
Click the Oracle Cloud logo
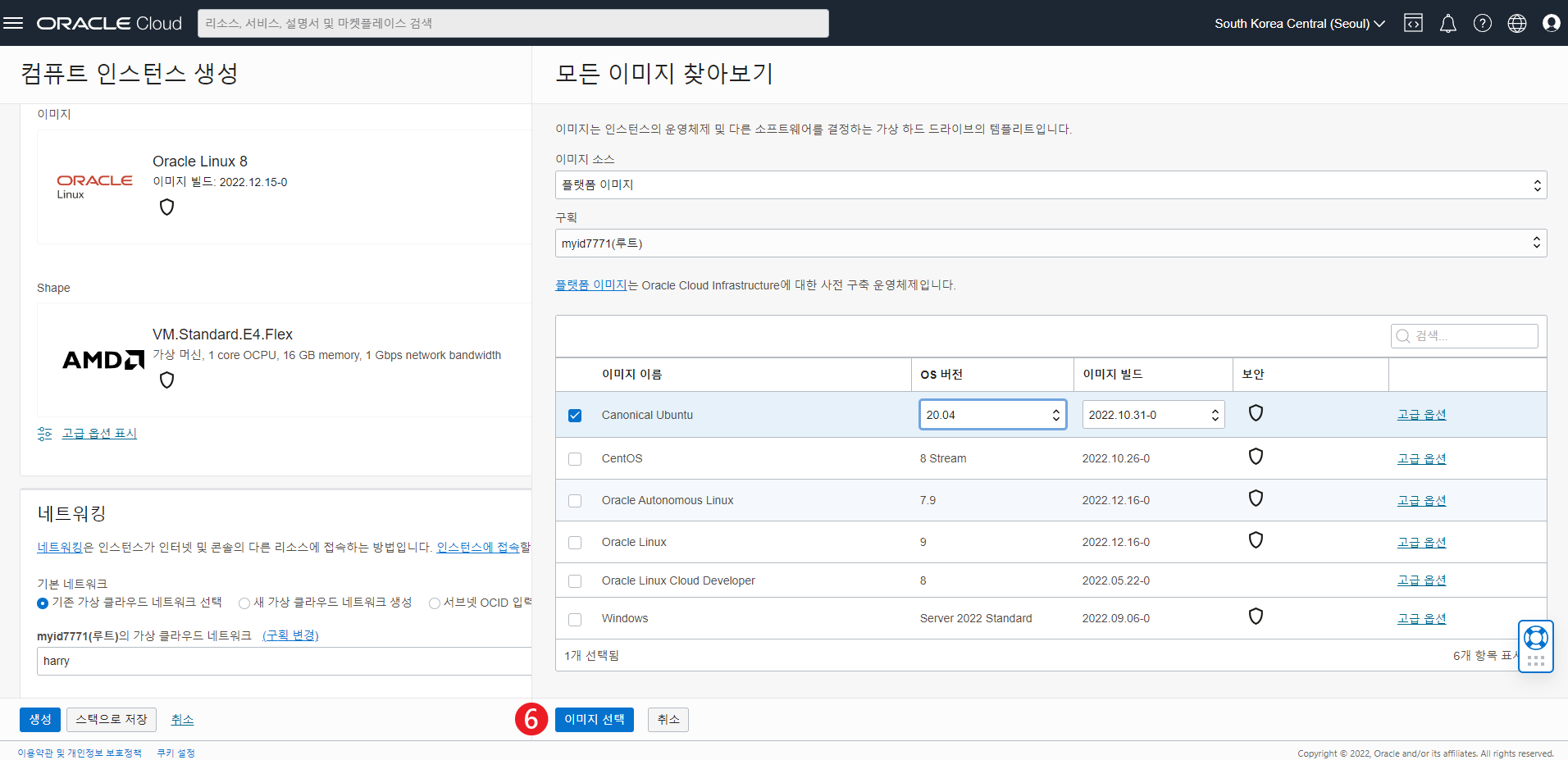coord(109,23)
